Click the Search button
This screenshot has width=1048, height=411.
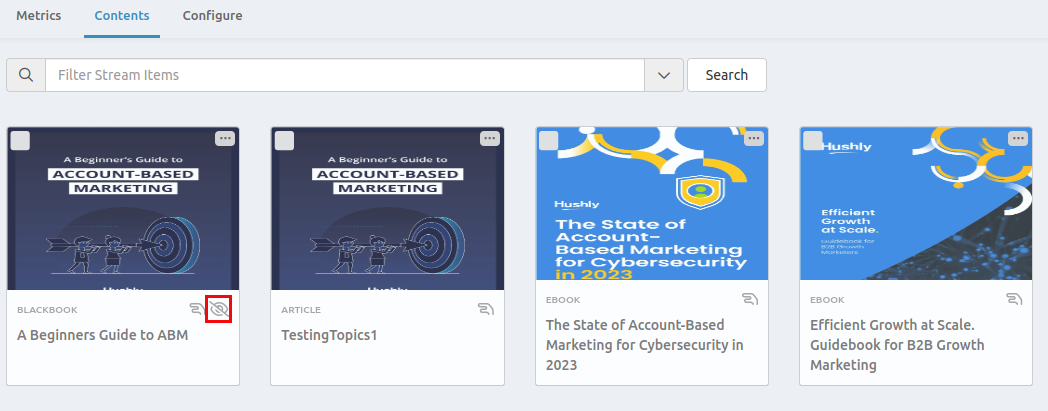pos(727,75)
